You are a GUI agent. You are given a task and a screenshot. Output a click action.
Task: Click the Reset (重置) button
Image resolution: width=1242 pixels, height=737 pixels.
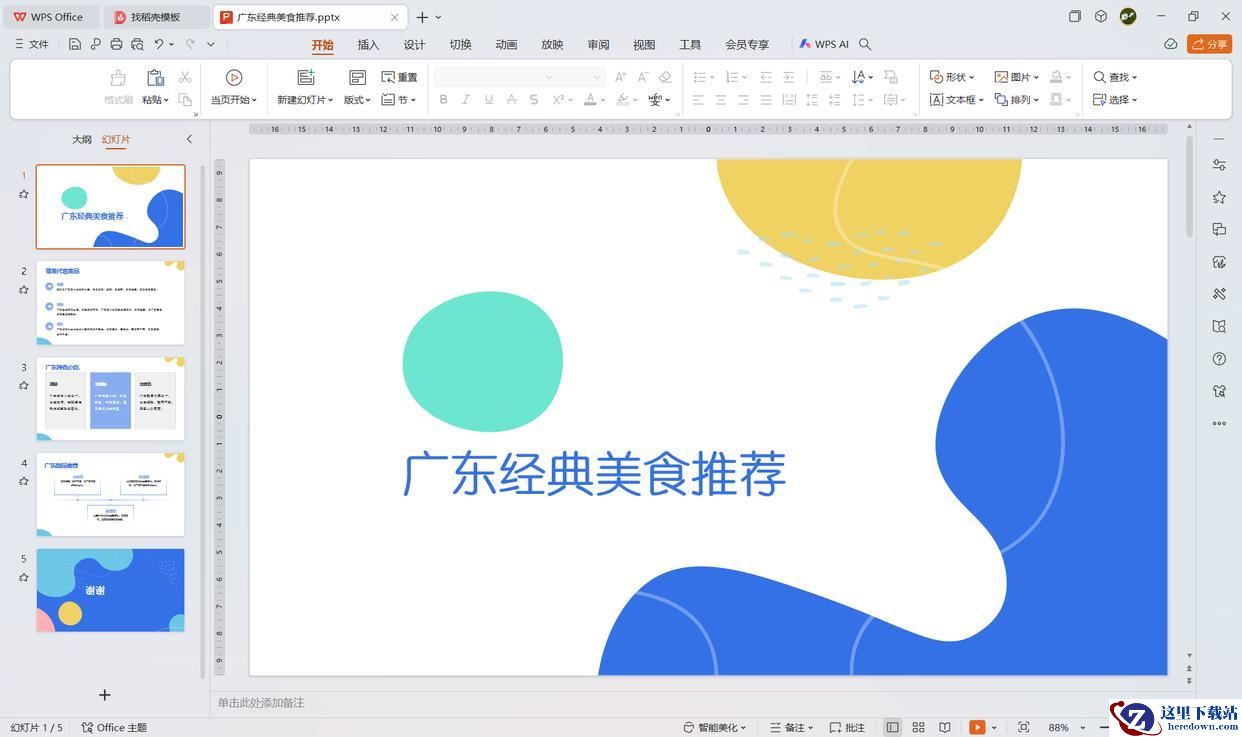400,77
